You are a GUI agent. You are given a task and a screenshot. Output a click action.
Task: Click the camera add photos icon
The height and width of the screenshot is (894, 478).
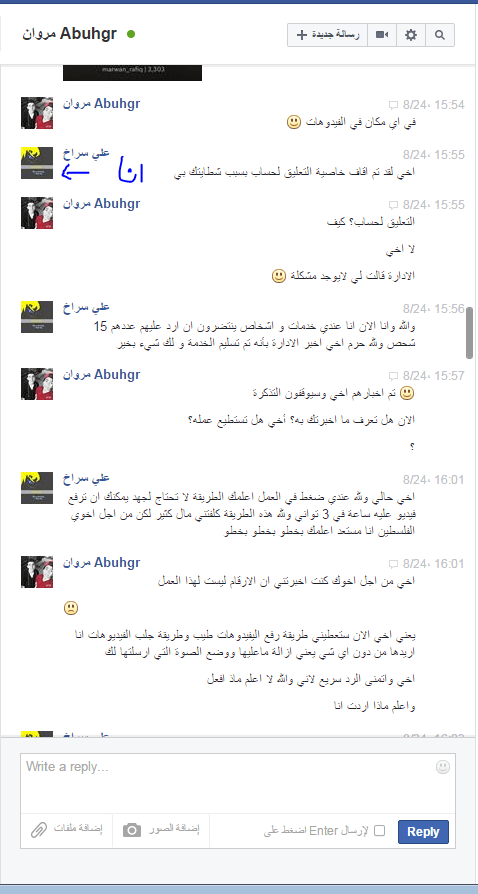(x=132, y=830)
